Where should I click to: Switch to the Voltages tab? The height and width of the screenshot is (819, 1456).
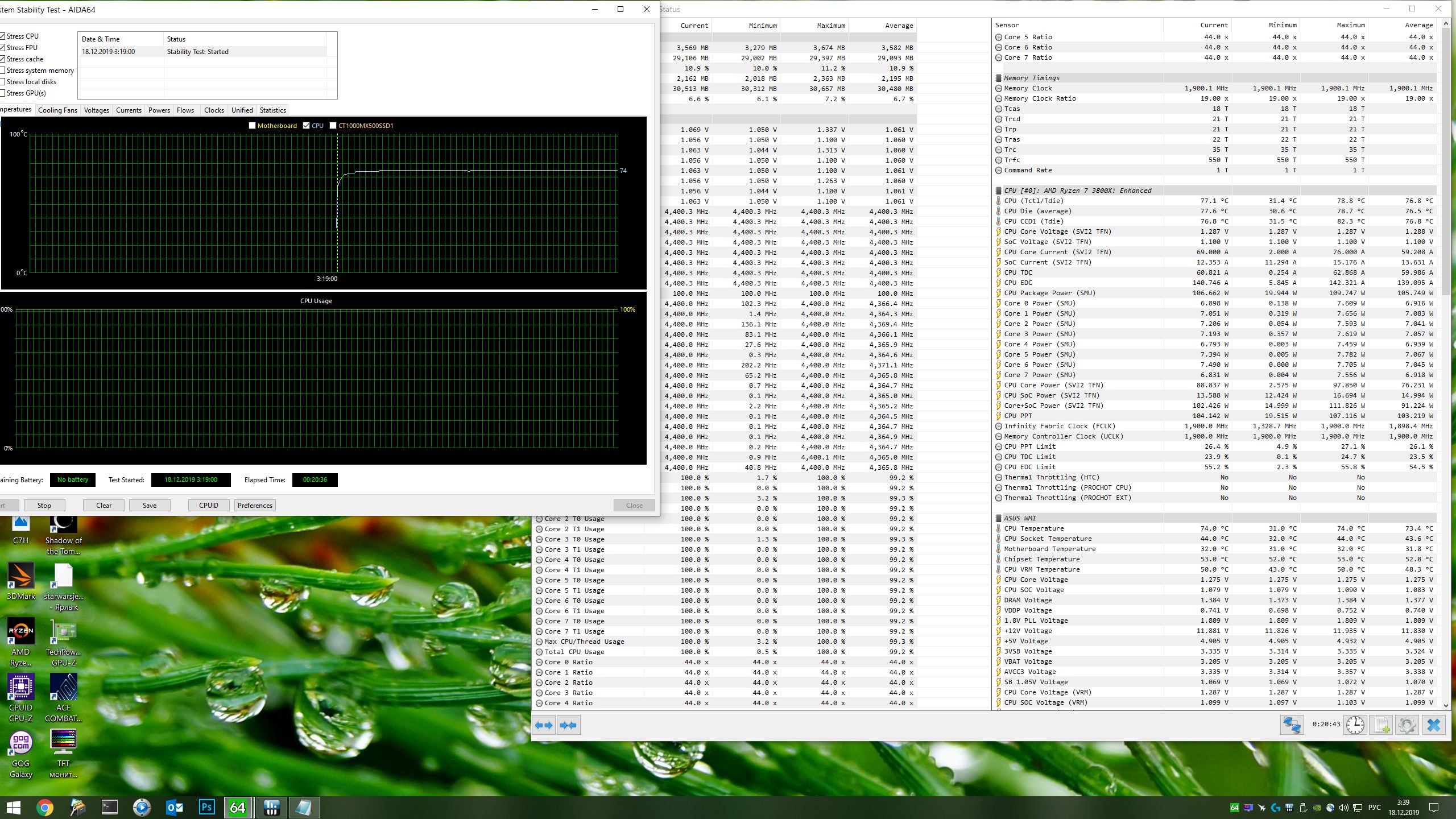[x=96, y=110]
